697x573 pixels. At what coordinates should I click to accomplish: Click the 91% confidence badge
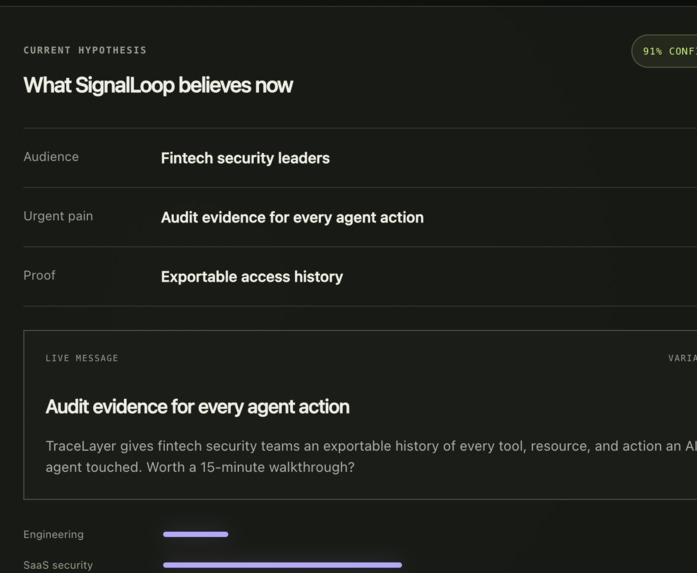pos(664,51)
